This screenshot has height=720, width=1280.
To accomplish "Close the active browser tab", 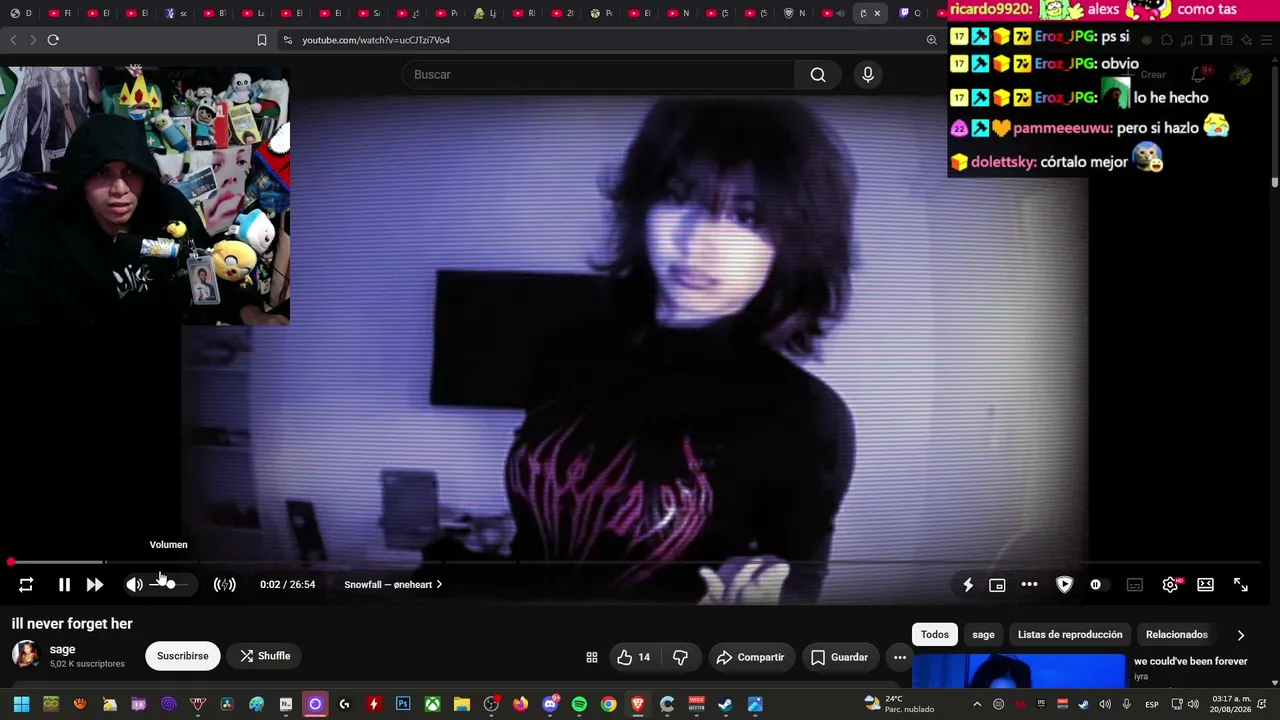I will click(x=877, y=13).
